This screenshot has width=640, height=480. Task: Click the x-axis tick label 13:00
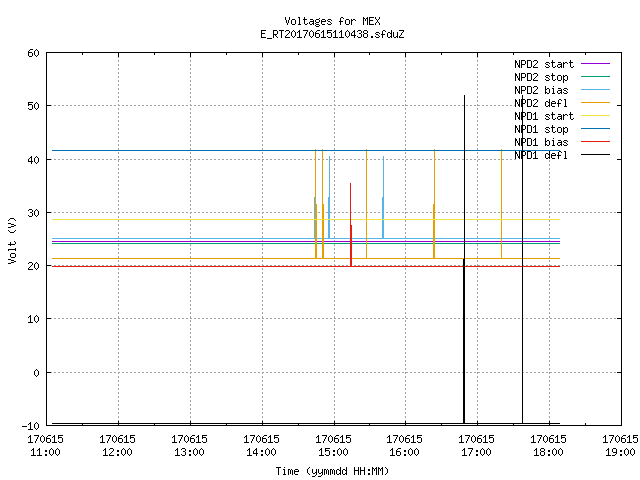(x=189, y=452)
